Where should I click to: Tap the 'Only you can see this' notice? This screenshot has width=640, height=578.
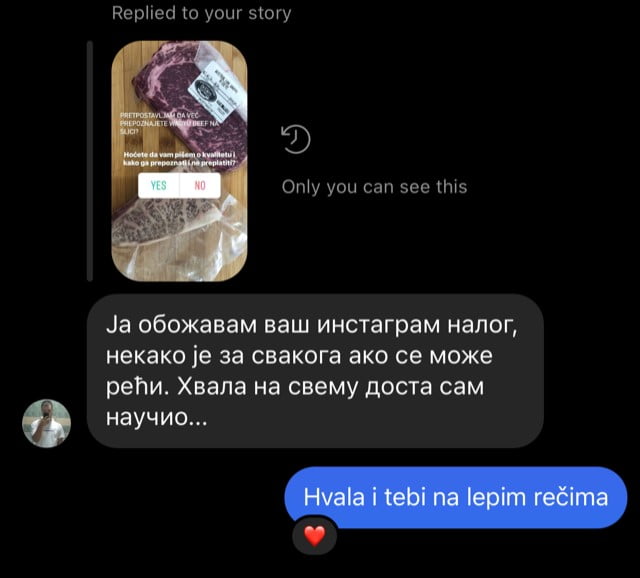click(x=374, y=187)
